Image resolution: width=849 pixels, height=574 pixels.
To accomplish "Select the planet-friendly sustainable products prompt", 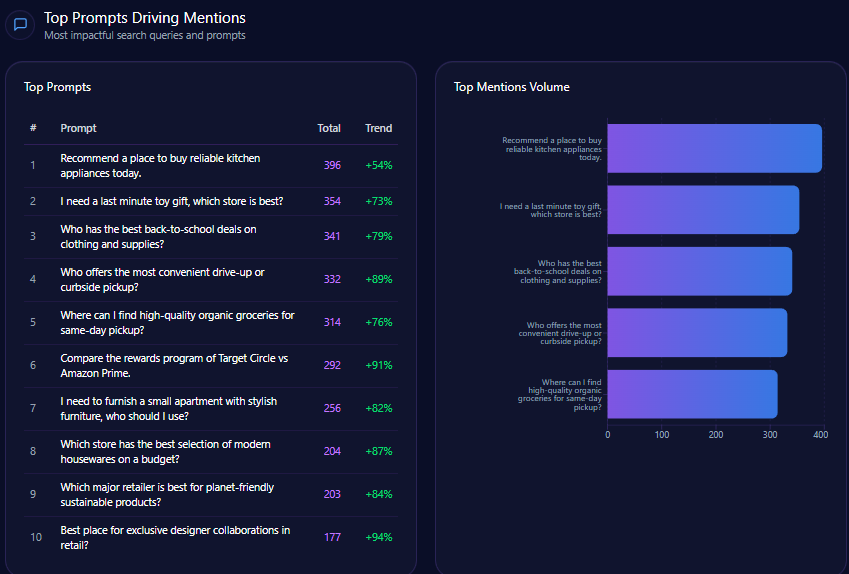I will (166, 494).
